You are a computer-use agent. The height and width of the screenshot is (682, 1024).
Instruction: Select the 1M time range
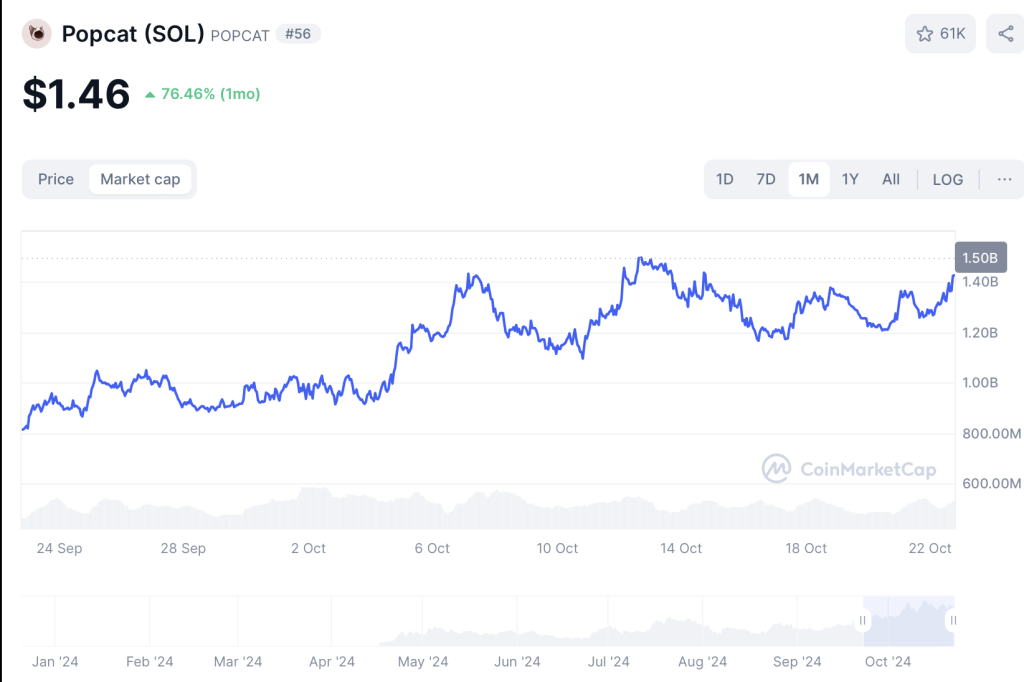(x=808, y=179)
